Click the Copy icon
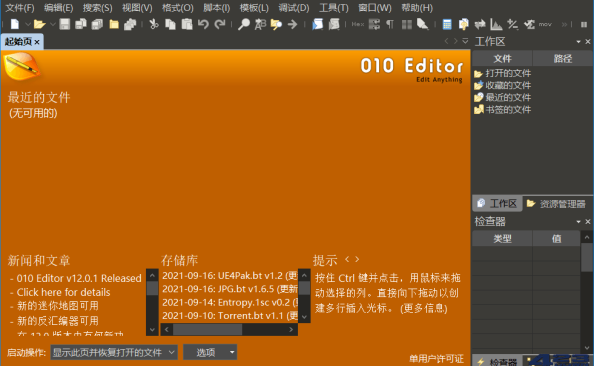Image resolution: width=594 pixels, height=366 pixels. pos(170,24)
